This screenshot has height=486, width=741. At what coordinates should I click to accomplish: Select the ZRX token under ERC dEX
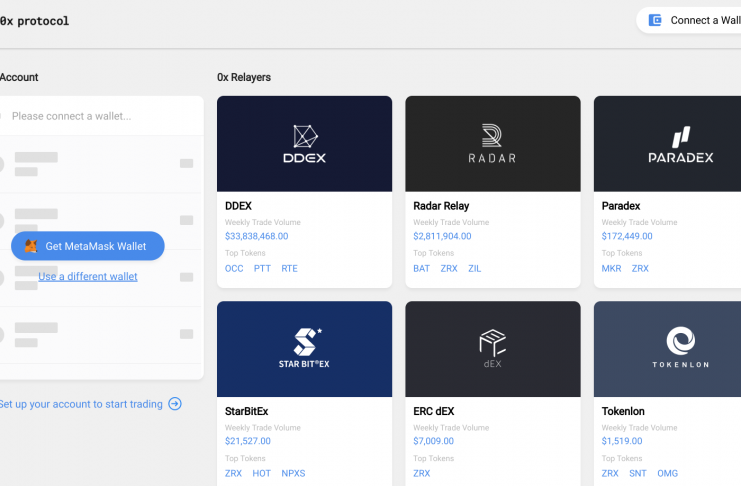coord(422,473)
